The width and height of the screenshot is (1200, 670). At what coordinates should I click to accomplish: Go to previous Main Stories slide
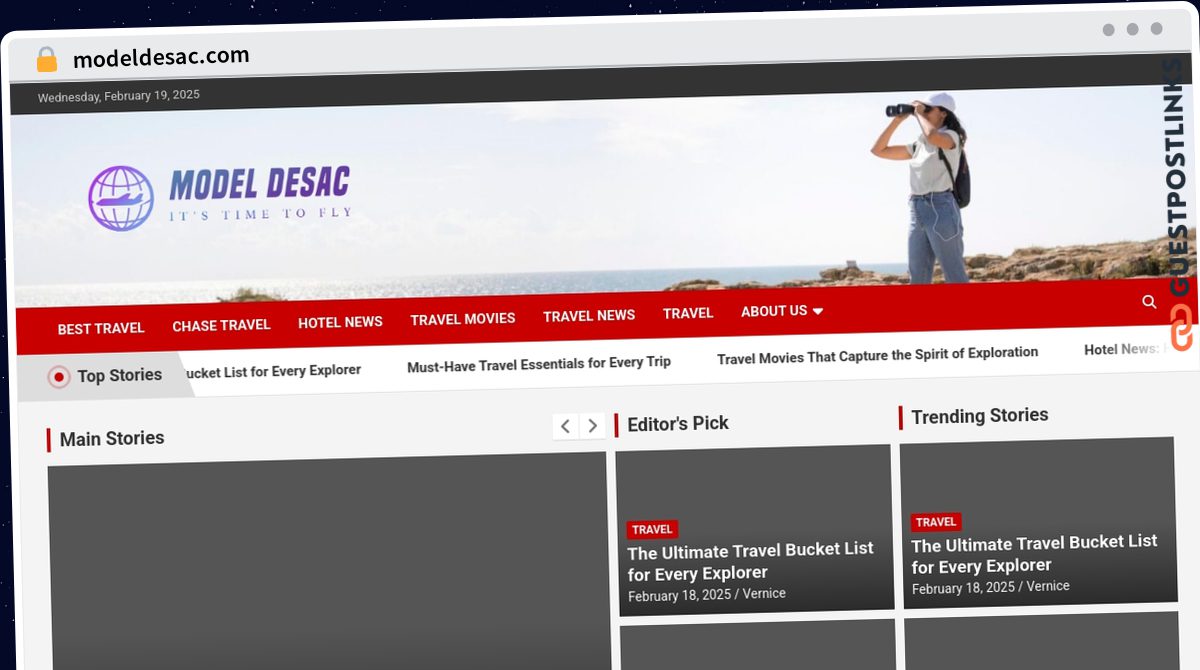tap(565, 426)
